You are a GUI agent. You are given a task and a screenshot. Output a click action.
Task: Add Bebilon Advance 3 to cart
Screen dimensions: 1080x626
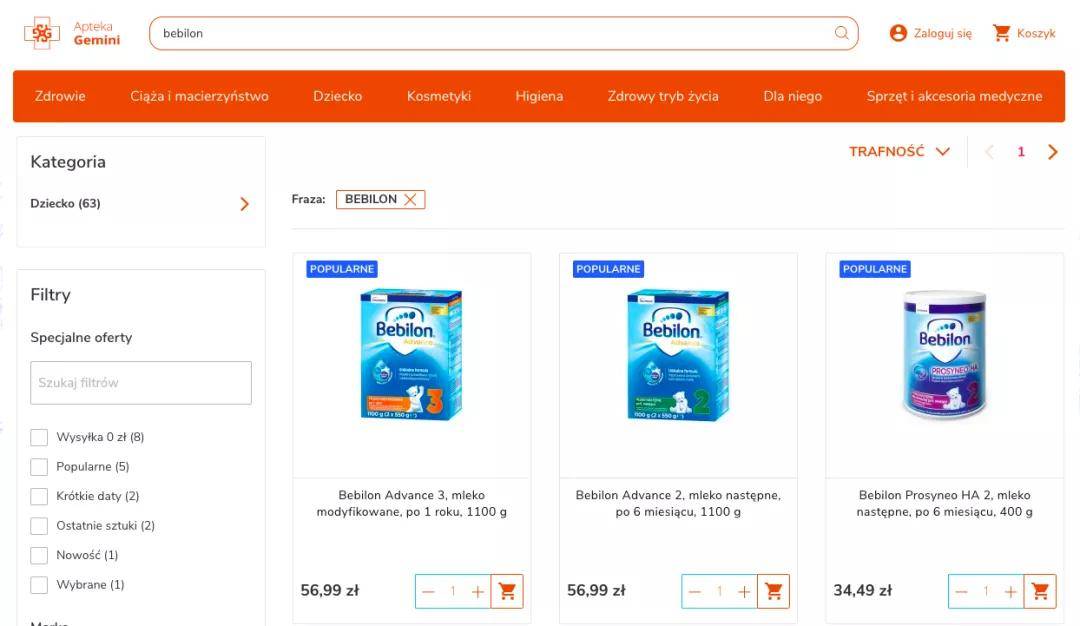507,591
